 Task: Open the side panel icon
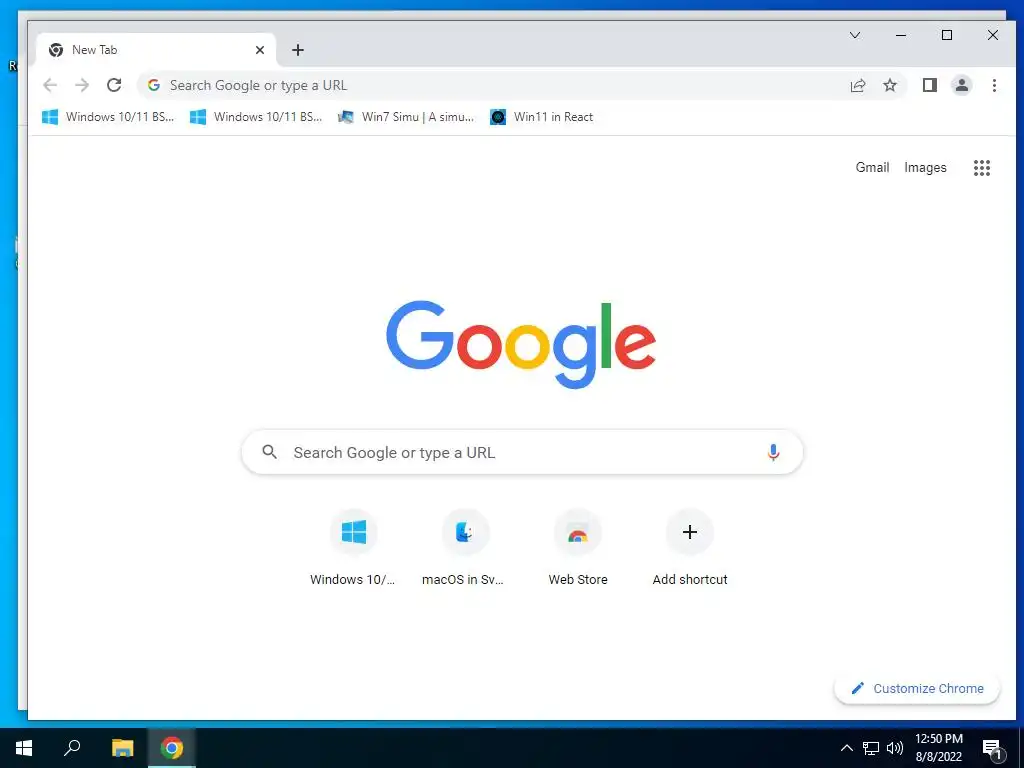[929, 85]
